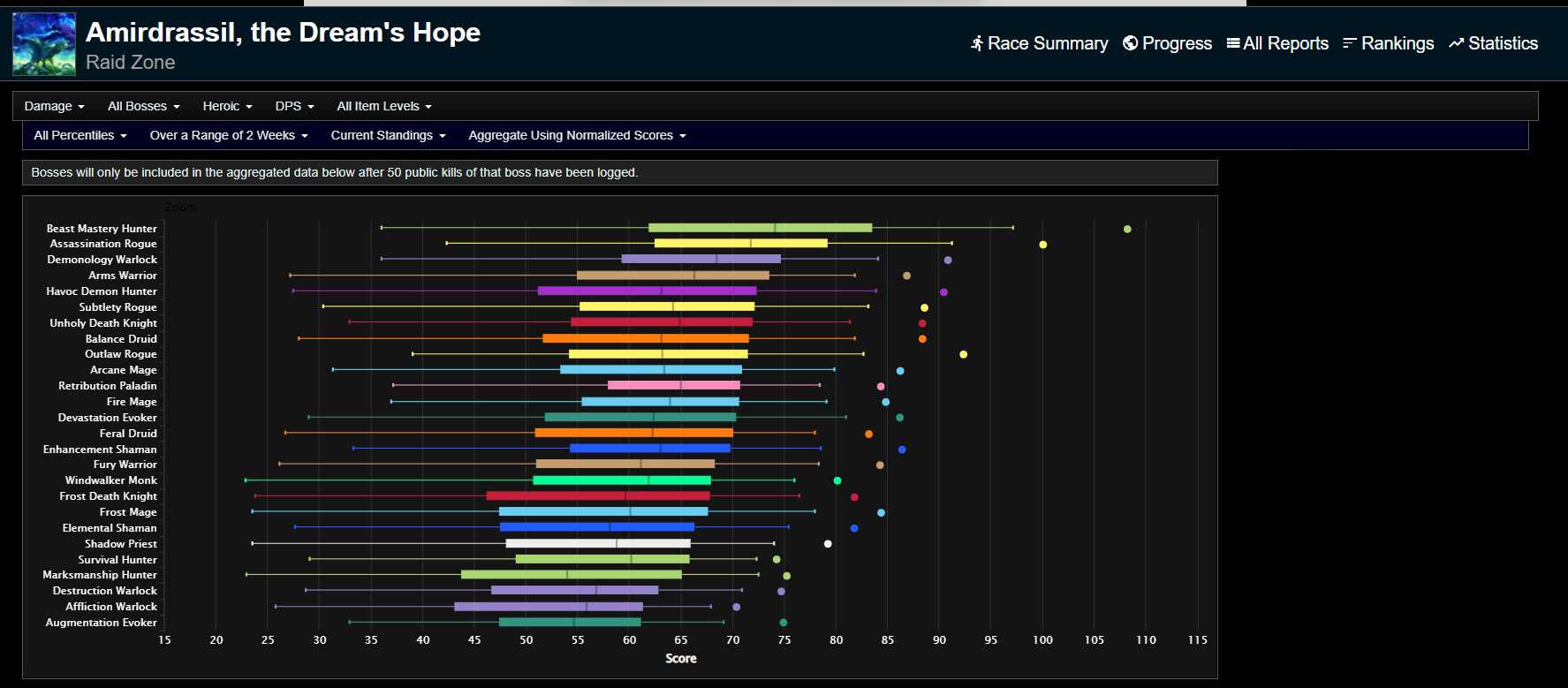1568x688 pixels.
Task: Open Over a Range of 2 Weeks menu
Action: 229,135
